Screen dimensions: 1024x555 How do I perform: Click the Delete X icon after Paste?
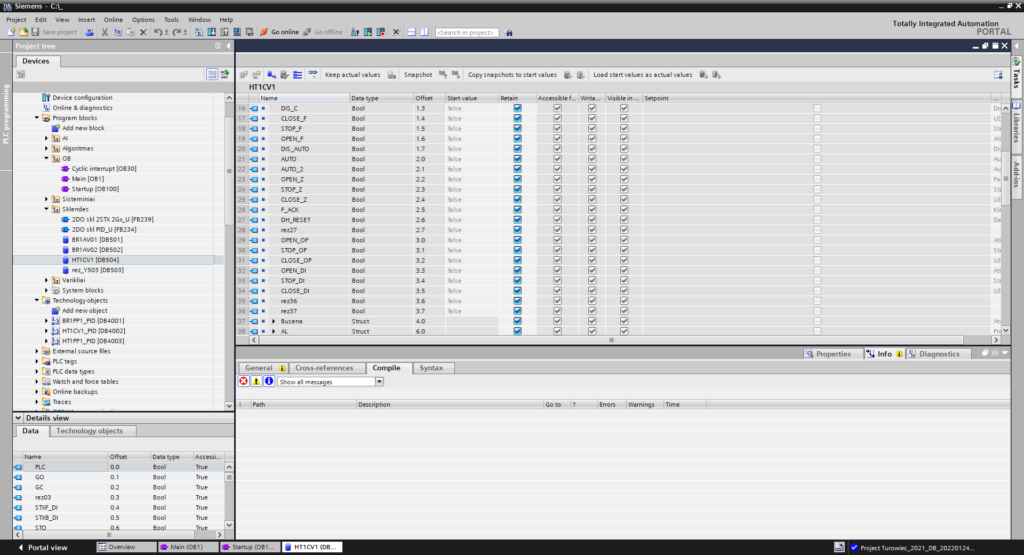click(x=143, y=32)
